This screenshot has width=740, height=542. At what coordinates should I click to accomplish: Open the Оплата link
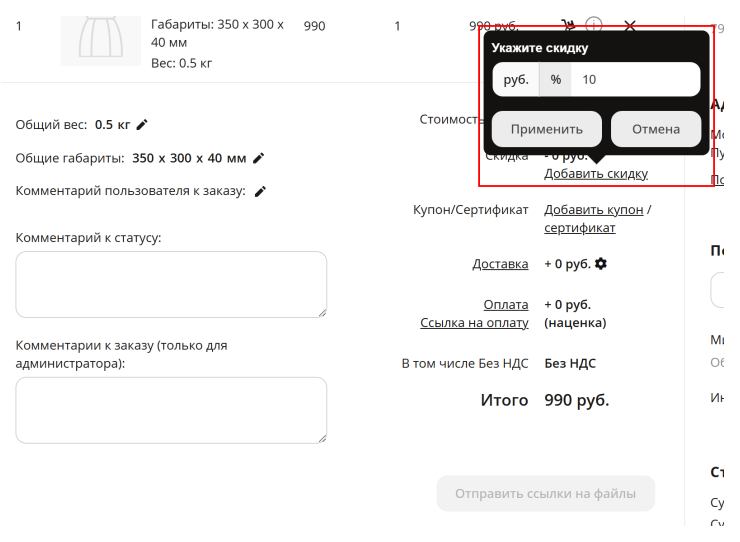(506, 305)
